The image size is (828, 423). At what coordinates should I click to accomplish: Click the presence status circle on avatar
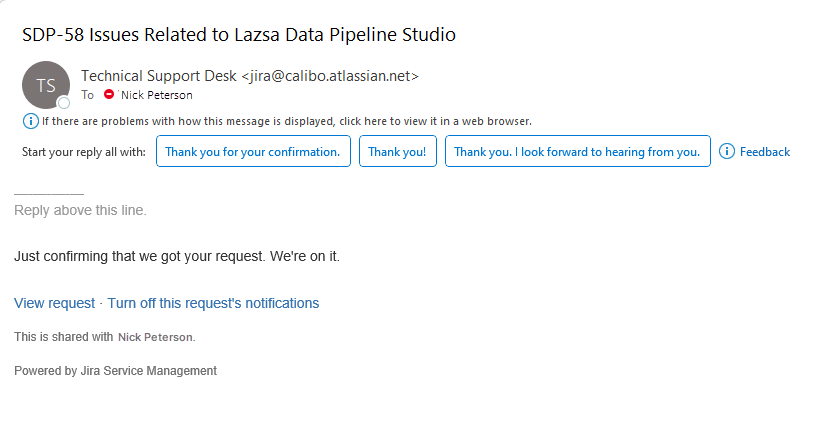tap(64, 103)
